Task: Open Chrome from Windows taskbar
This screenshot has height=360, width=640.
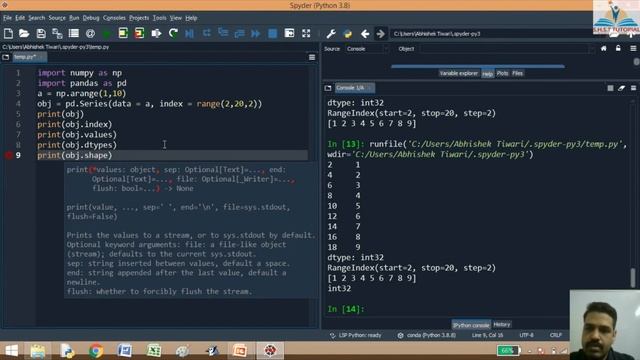Action: (x=96, y=351)
